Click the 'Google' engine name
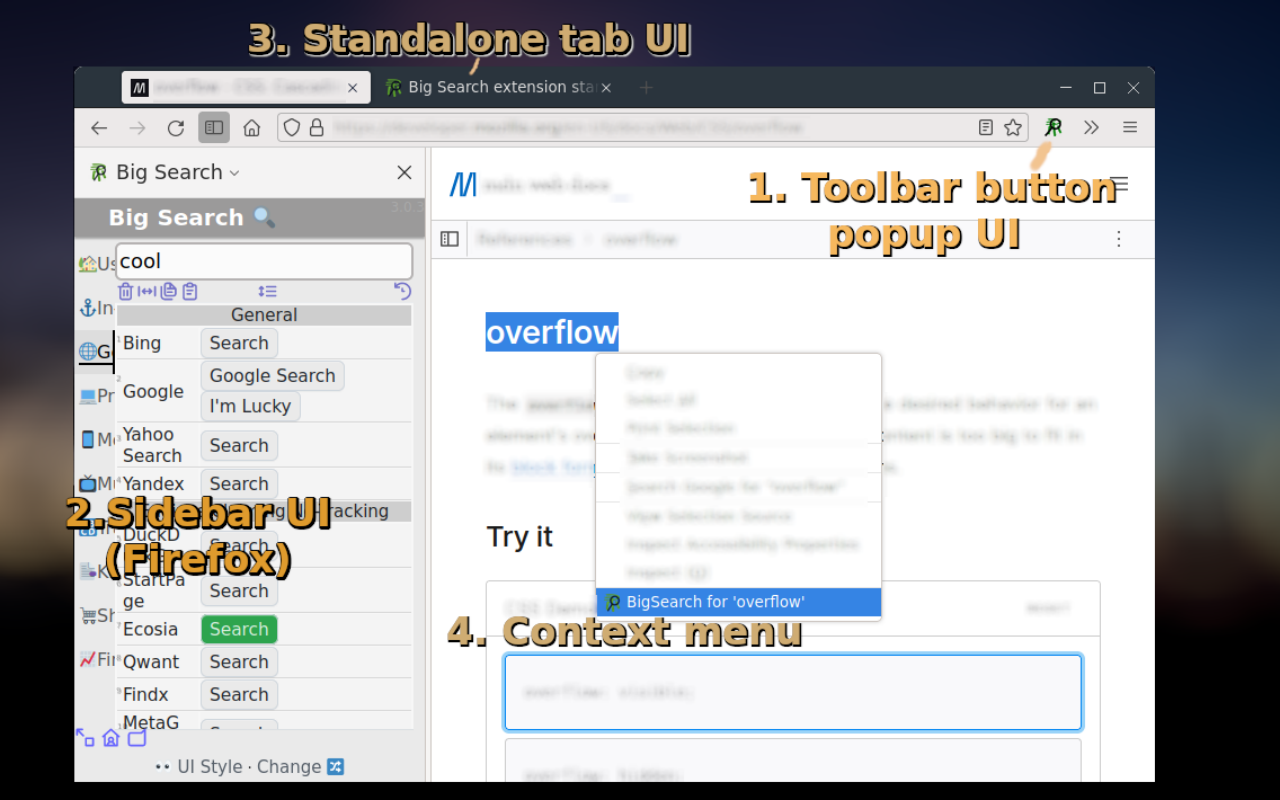 tap(153, 392)
